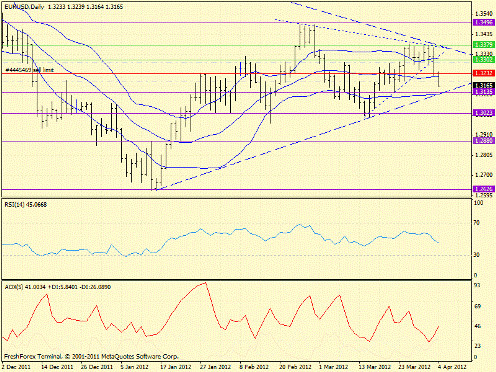Click the 5 Jan 2012 date label
496x372 pixels.
(134, 367)
